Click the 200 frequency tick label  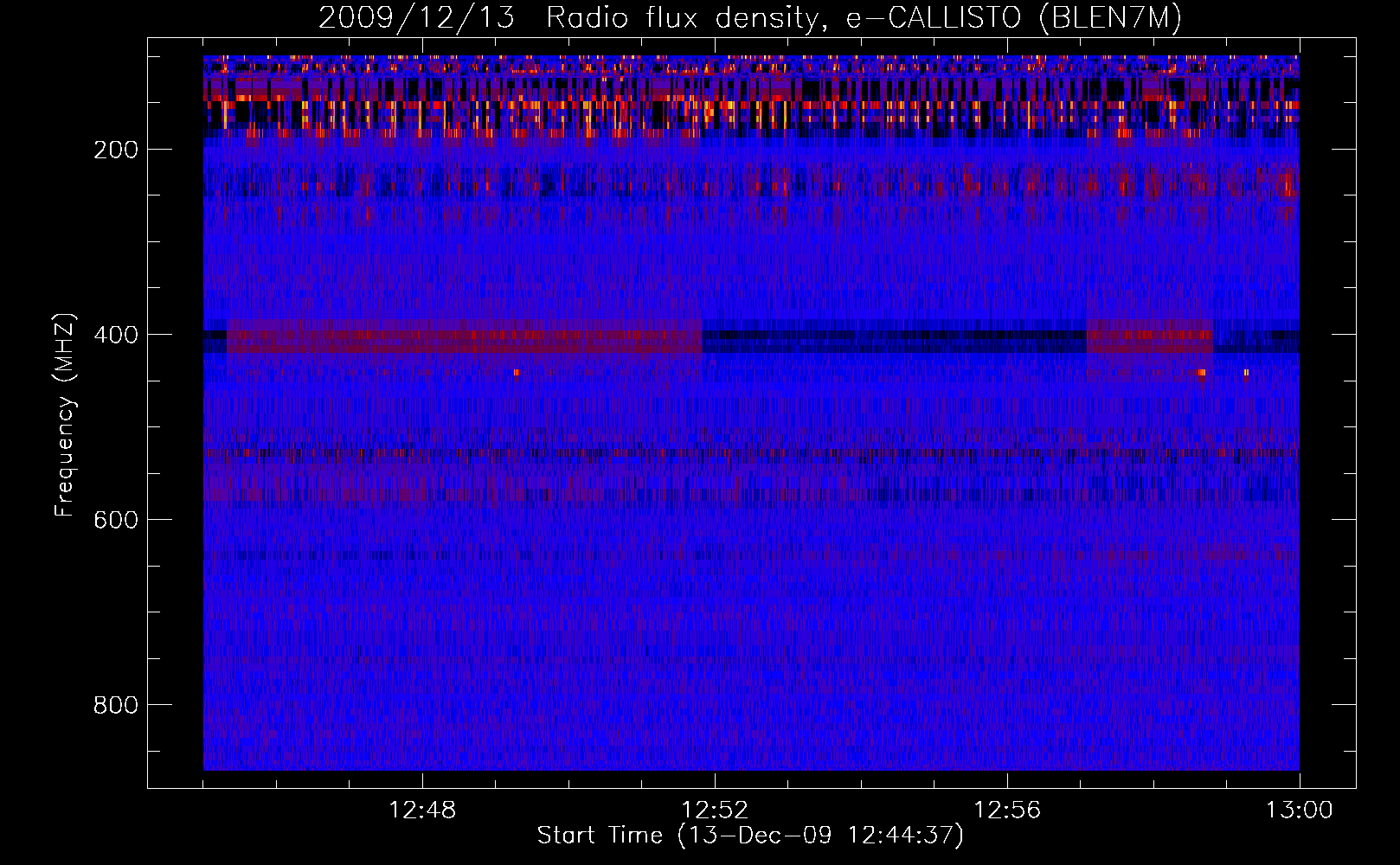[116, 150]
